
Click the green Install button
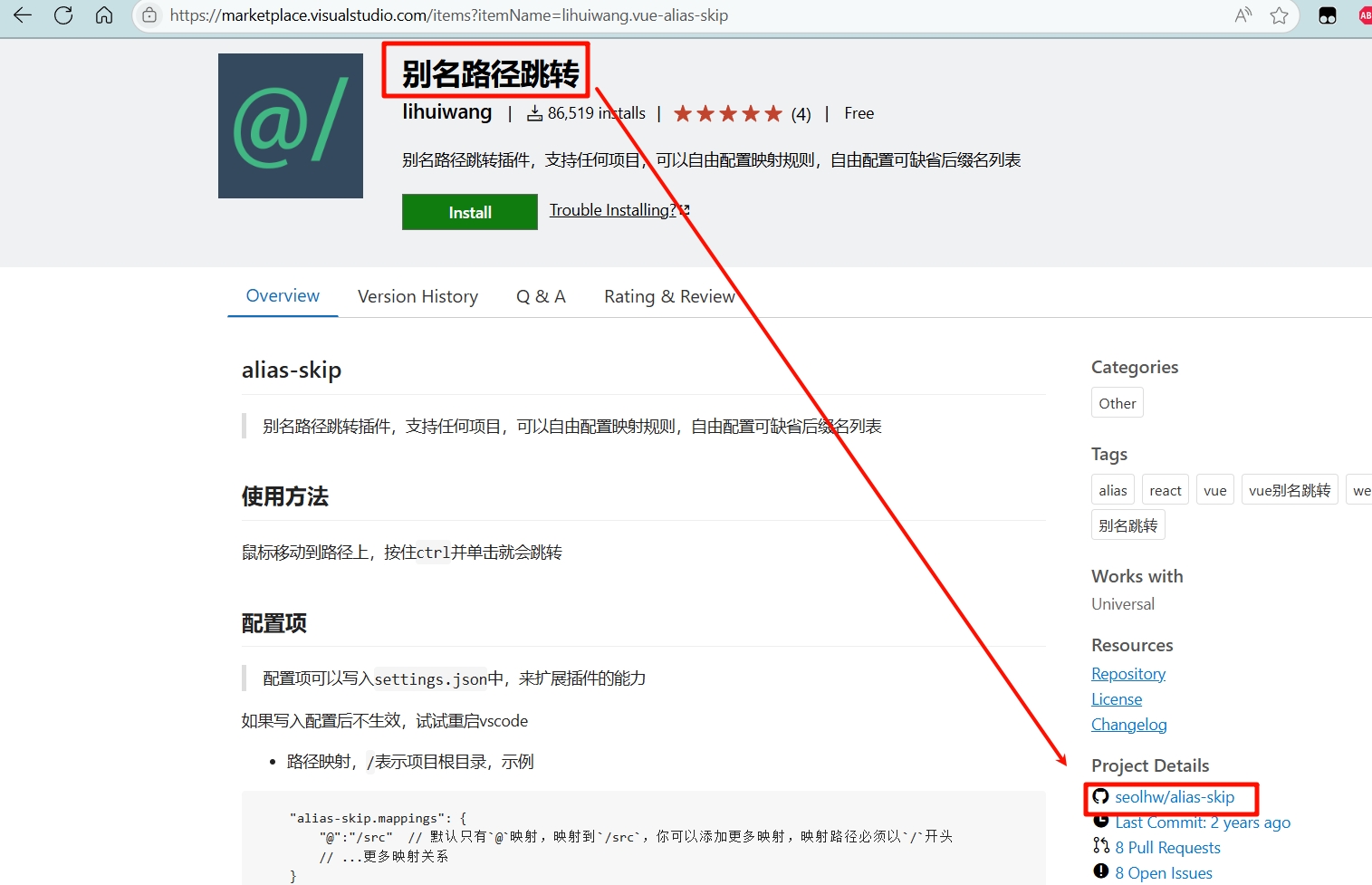click(470, 212)
